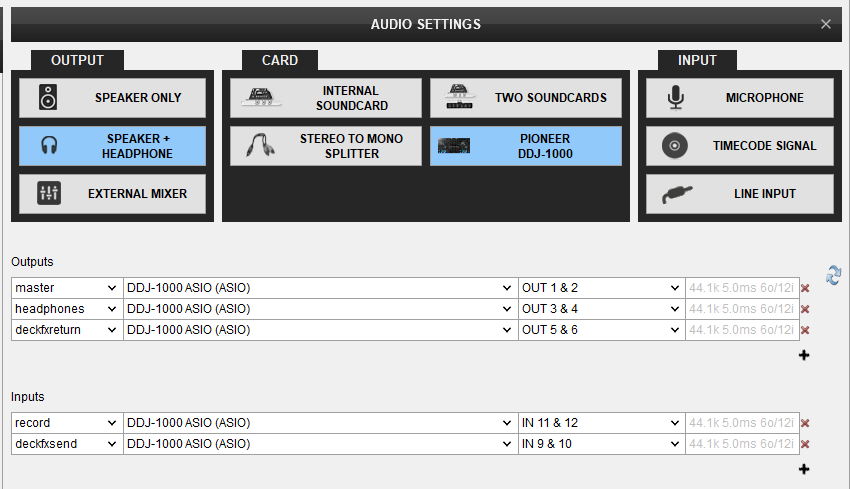The image size is (850, 489).
Task: Open device dropdown in deckfxsend row
Action: pos(320,444)
